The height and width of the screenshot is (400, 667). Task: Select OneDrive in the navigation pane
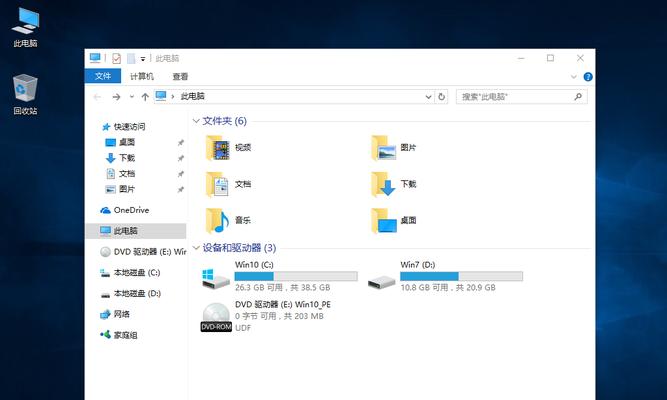130,210
